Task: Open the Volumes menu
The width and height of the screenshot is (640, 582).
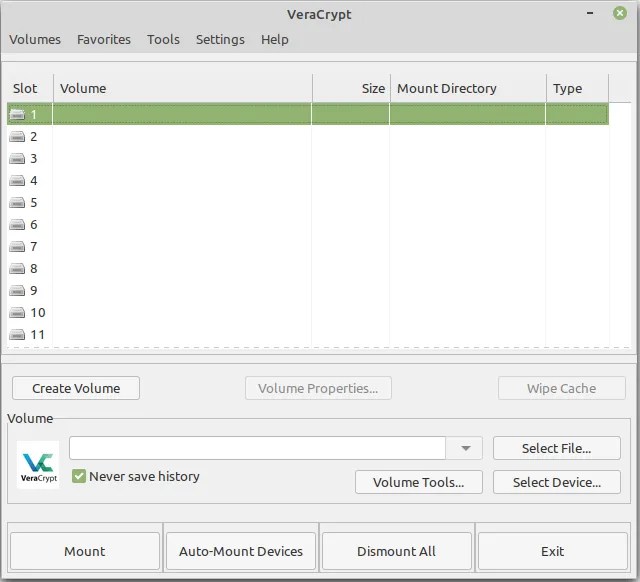Action: coord(35,40)
